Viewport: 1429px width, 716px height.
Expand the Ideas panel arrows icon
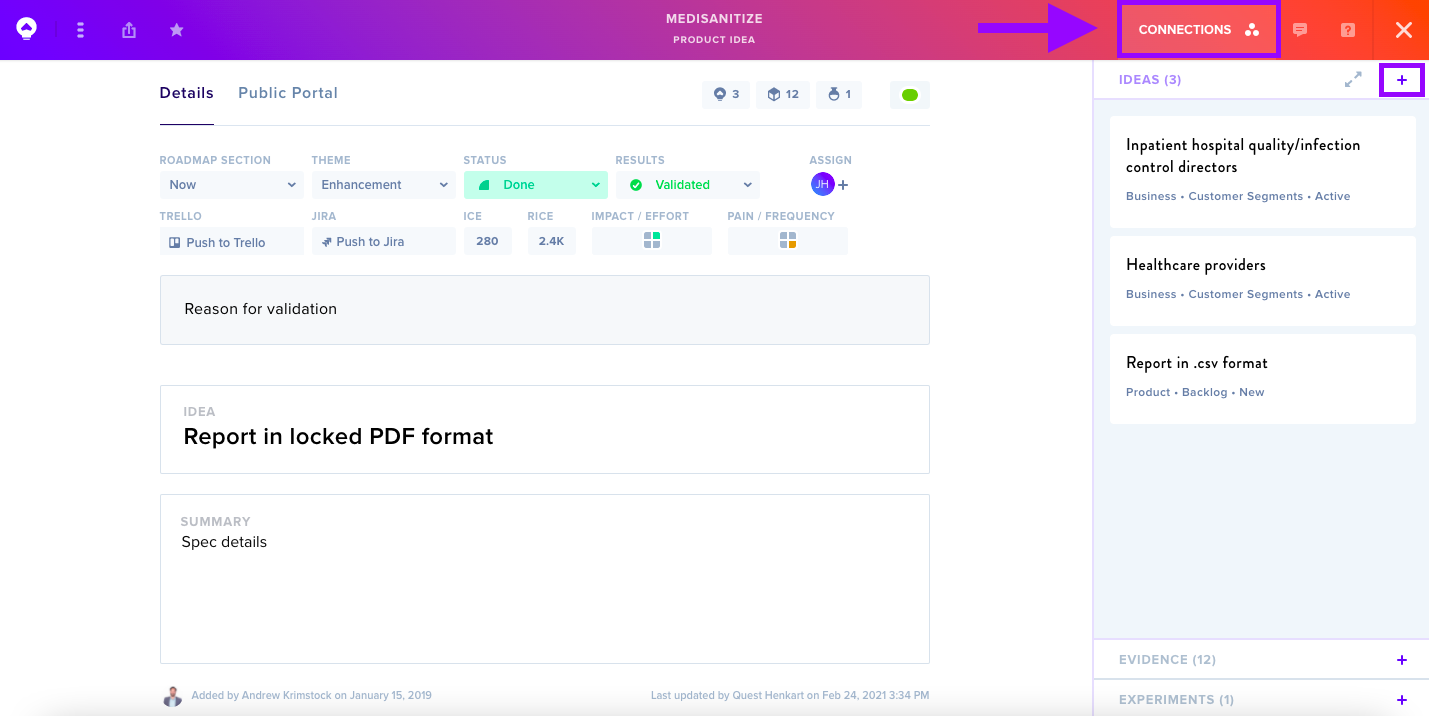click(x=1353, y=79)
